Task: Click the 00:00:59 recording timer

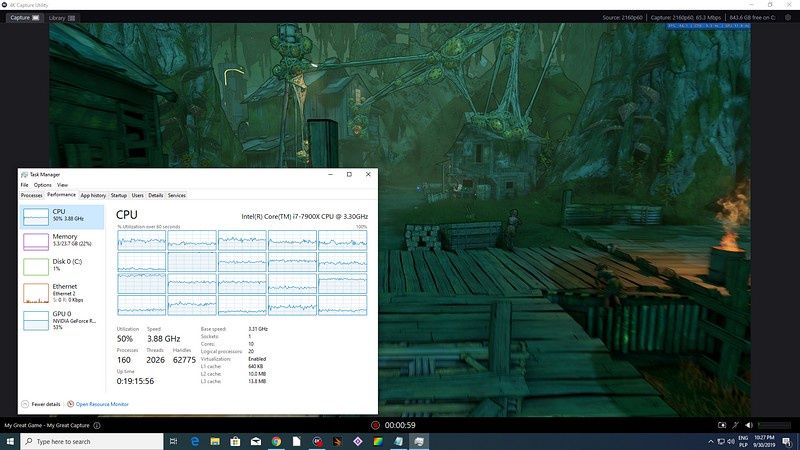Action: click(x=400, y=425)
